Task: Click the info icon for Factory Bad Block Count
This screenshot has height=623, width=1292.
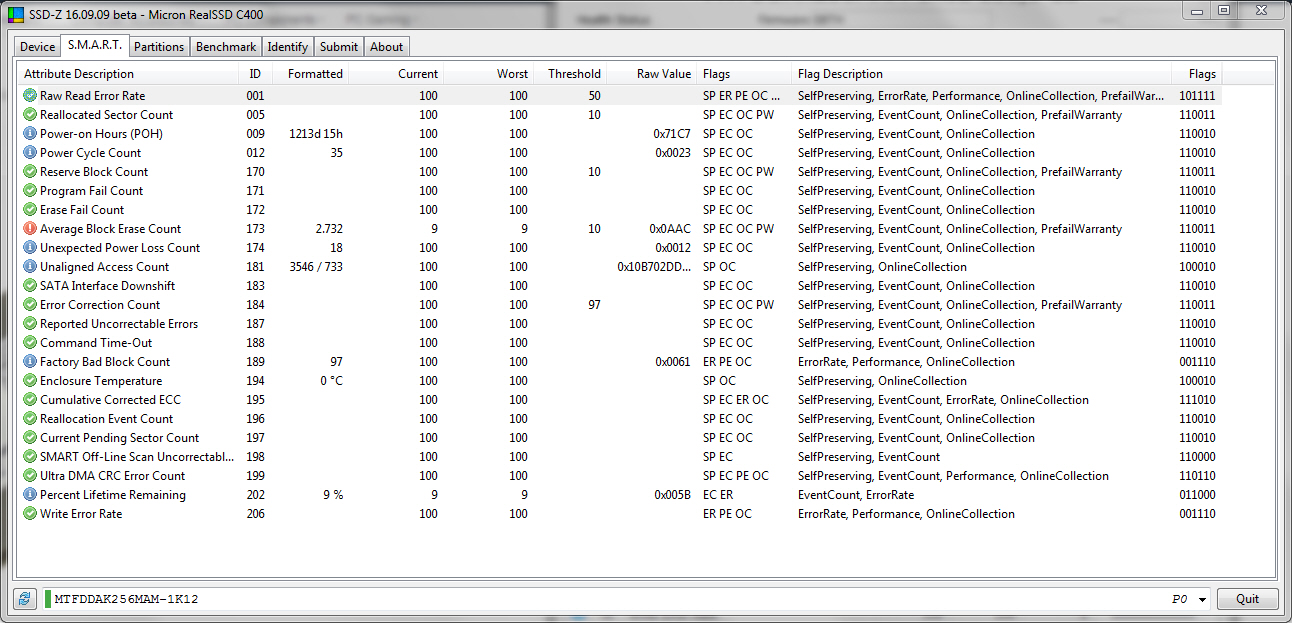Action: (x=30, y=362)
